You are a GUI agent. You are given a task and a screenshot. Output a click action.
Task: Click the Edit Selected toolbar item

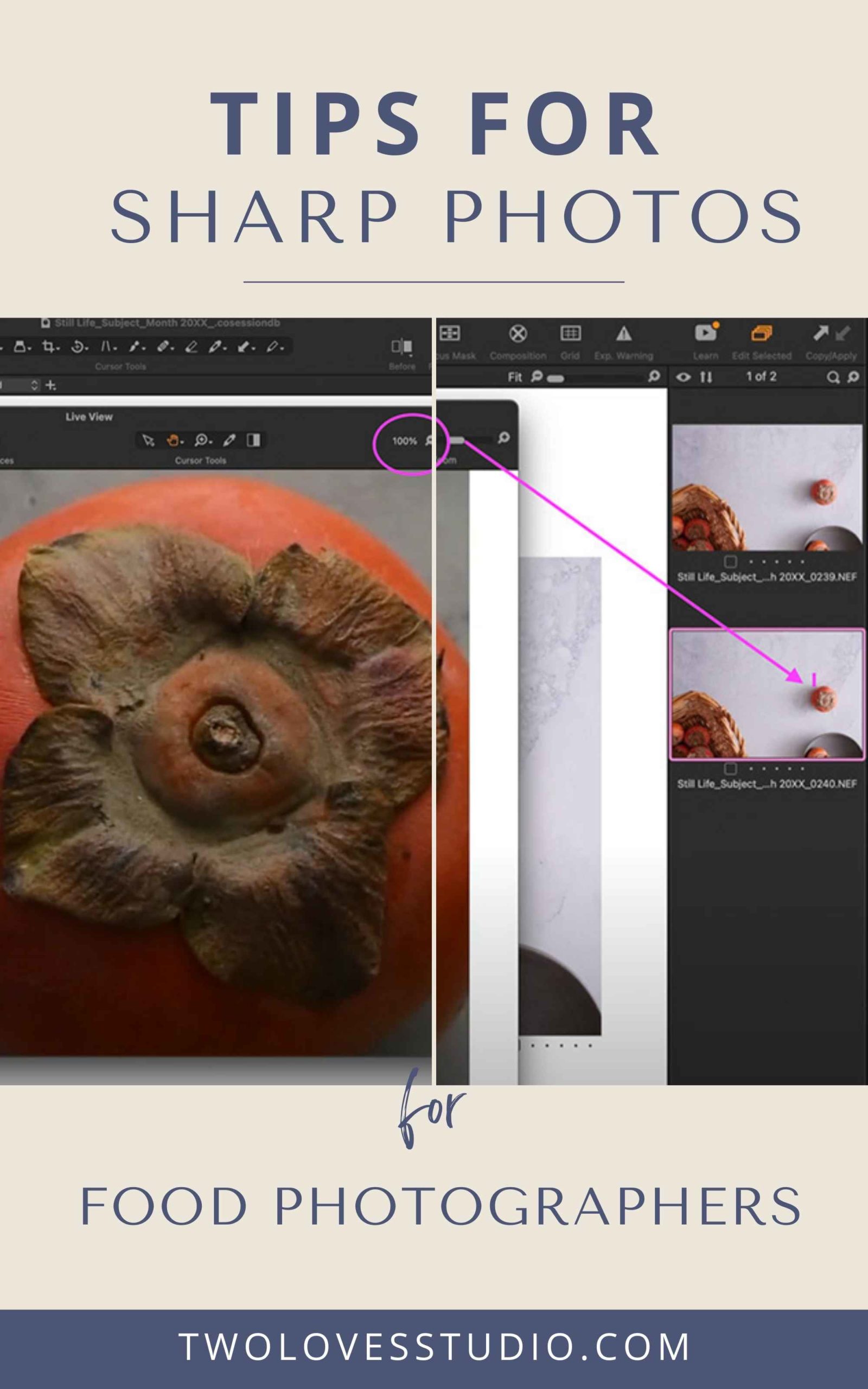click(x=761, y=334)
